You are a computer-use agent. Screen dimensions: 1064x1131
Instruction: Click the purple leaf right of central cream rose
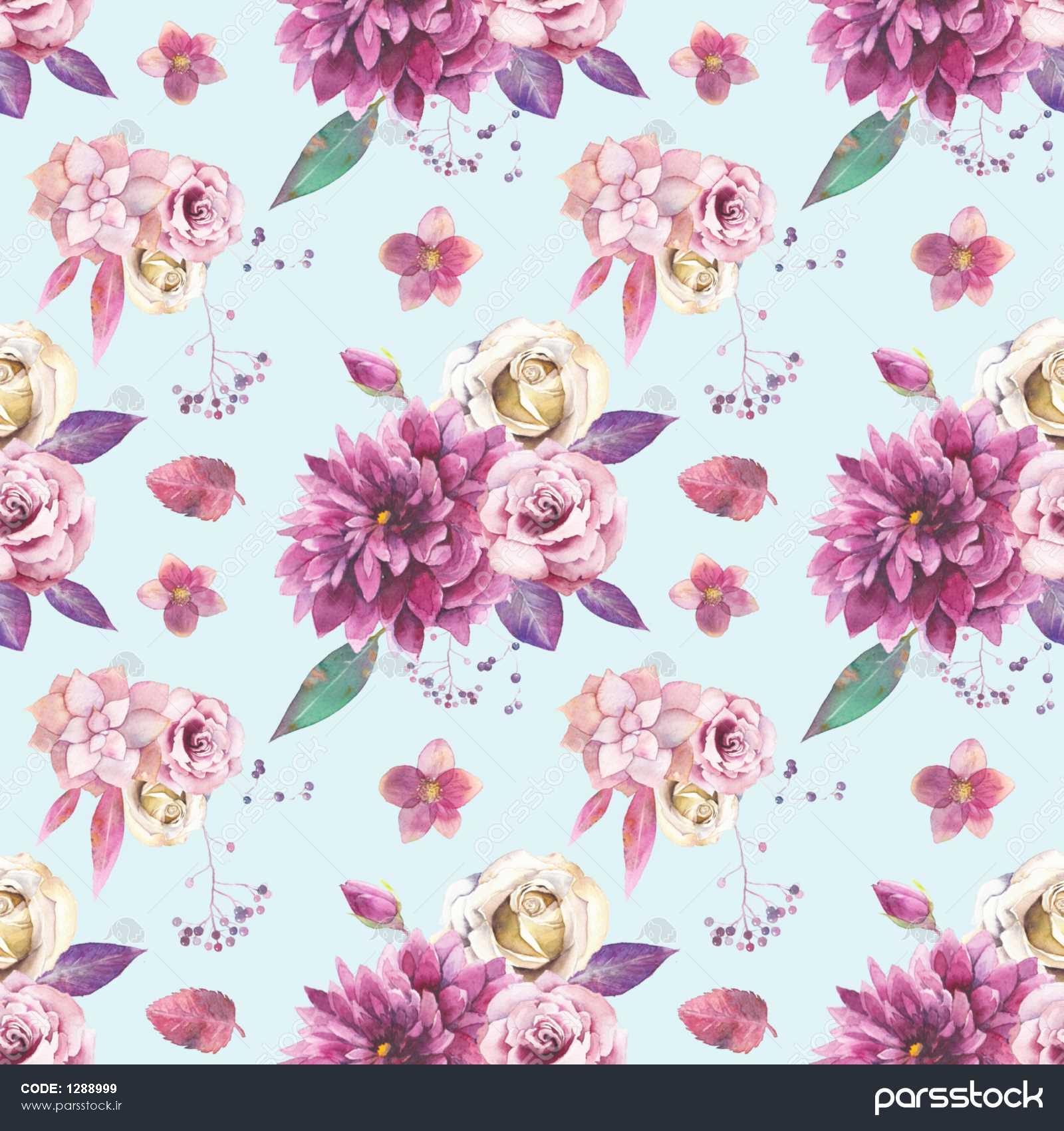click(x=622, y=432)
